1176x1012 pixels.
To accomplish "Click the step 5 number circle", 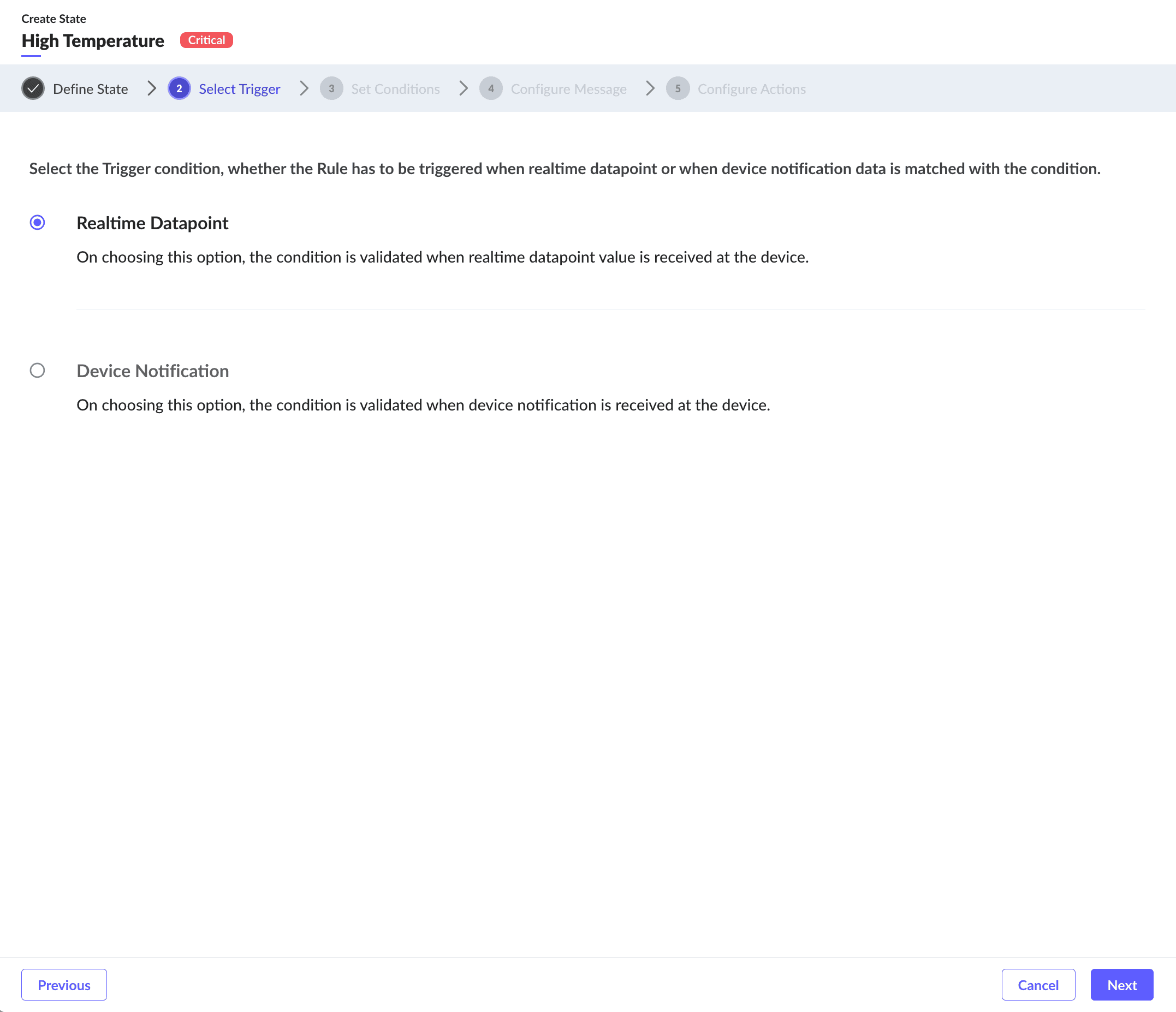I will pos(678,88).
